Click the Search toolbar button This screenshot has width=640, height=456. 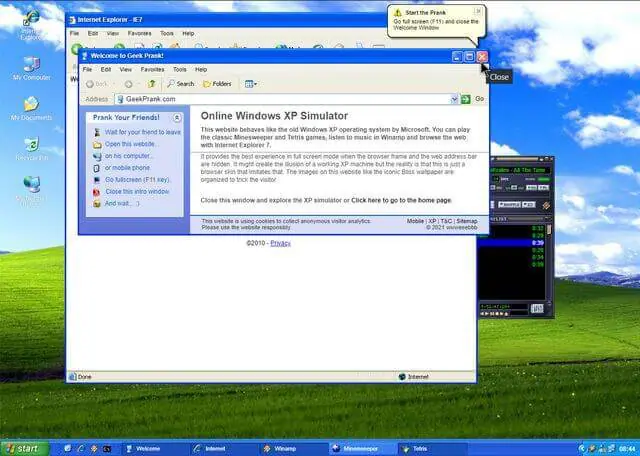click(x=180, y=84)
